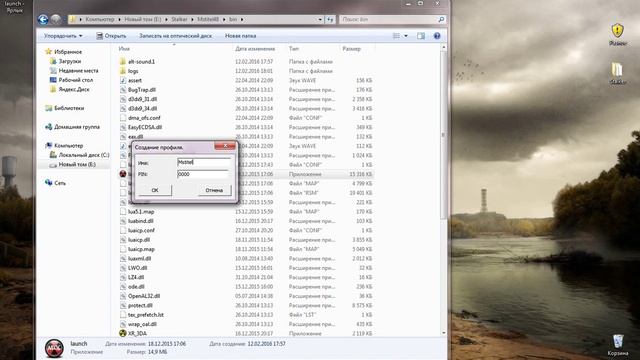Select the EasyECDSA.dll file icon
The width and height of the screenshot is (640, 360).
coord(123,127)
